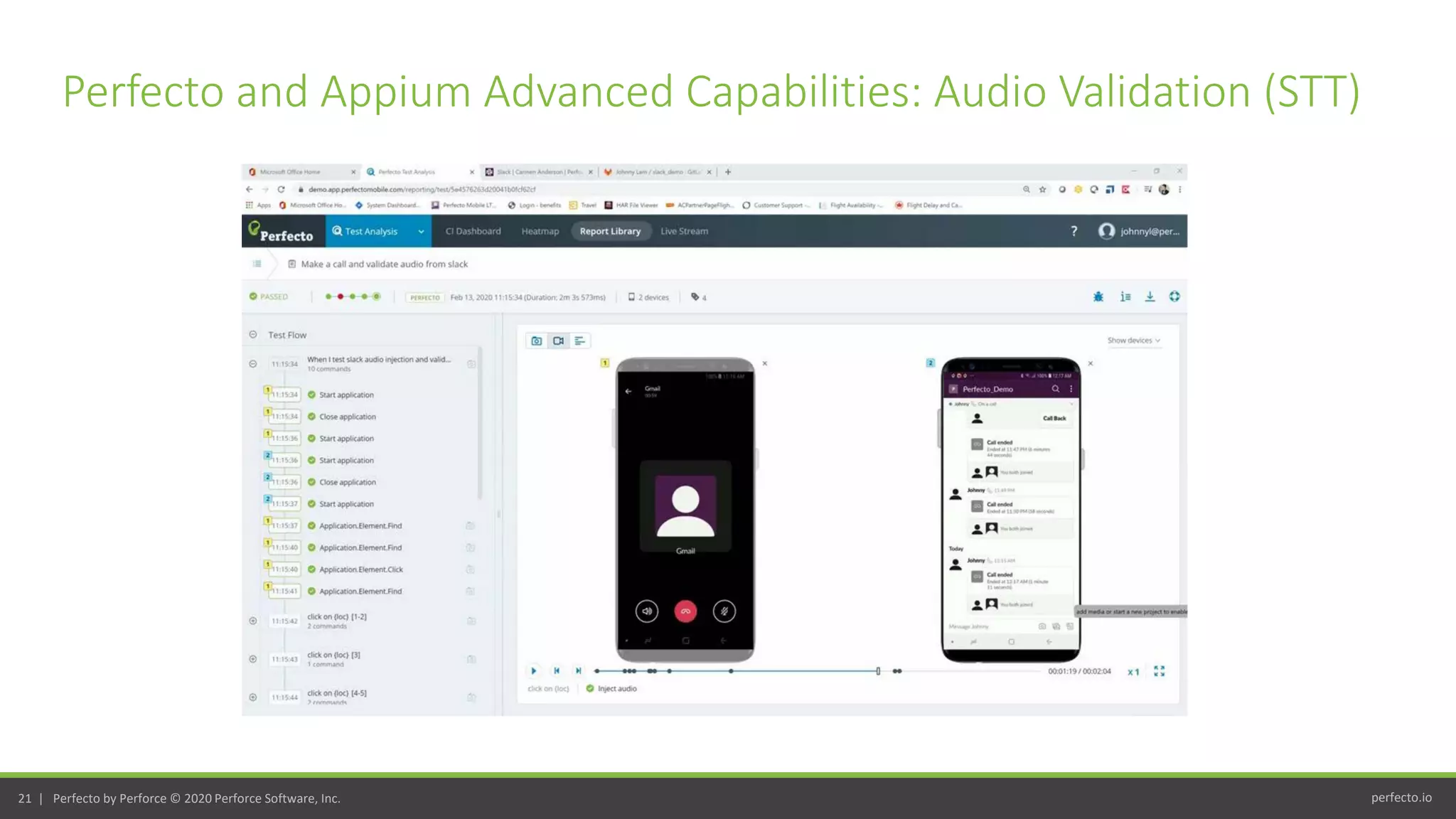1456x819 pixels.
Task: Enter fullscreen video mode
Action: (1160, 671)
